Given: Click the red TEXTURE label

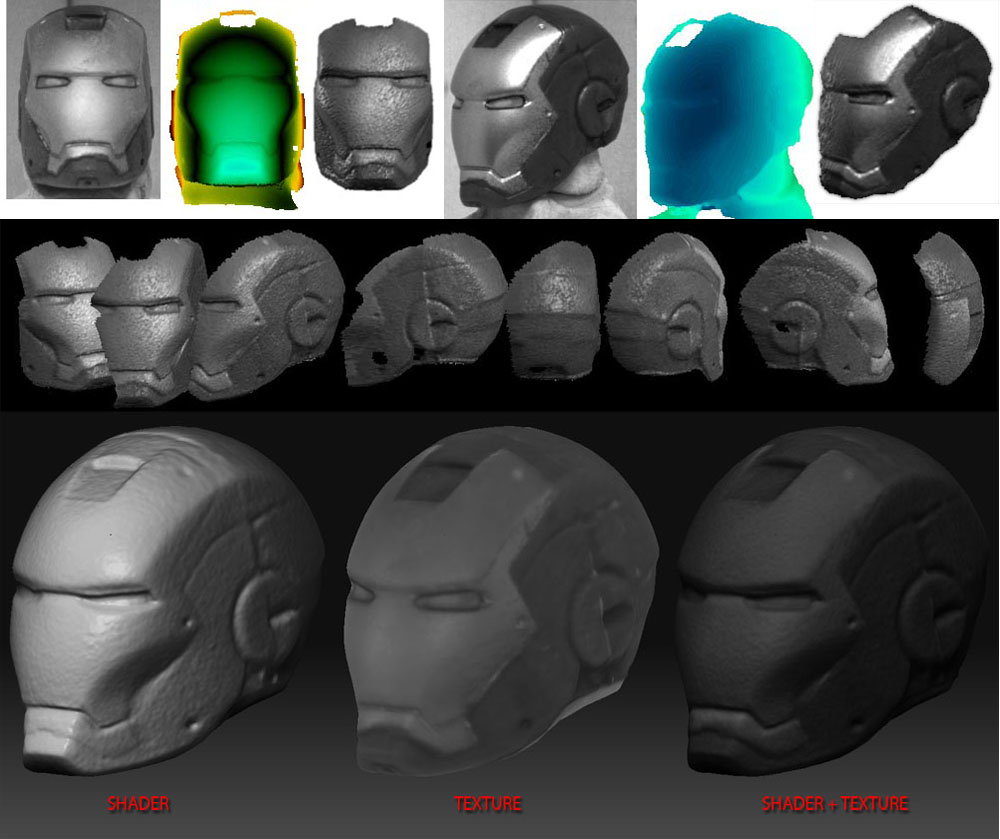Looking at the screenshot, I should 487,803.
